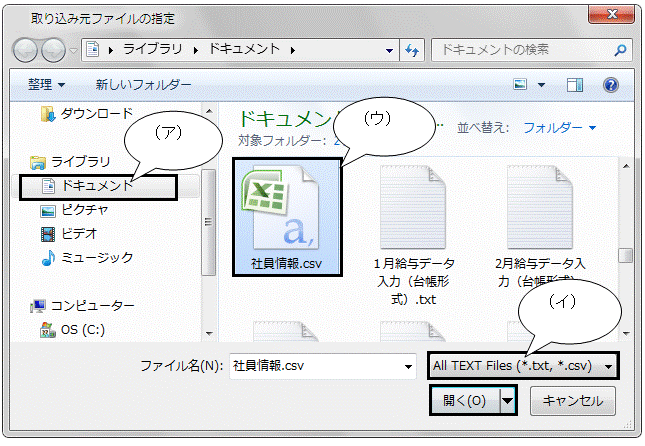Click 新しいフォルダー button

pyautogui.click(x=143, y=85)
